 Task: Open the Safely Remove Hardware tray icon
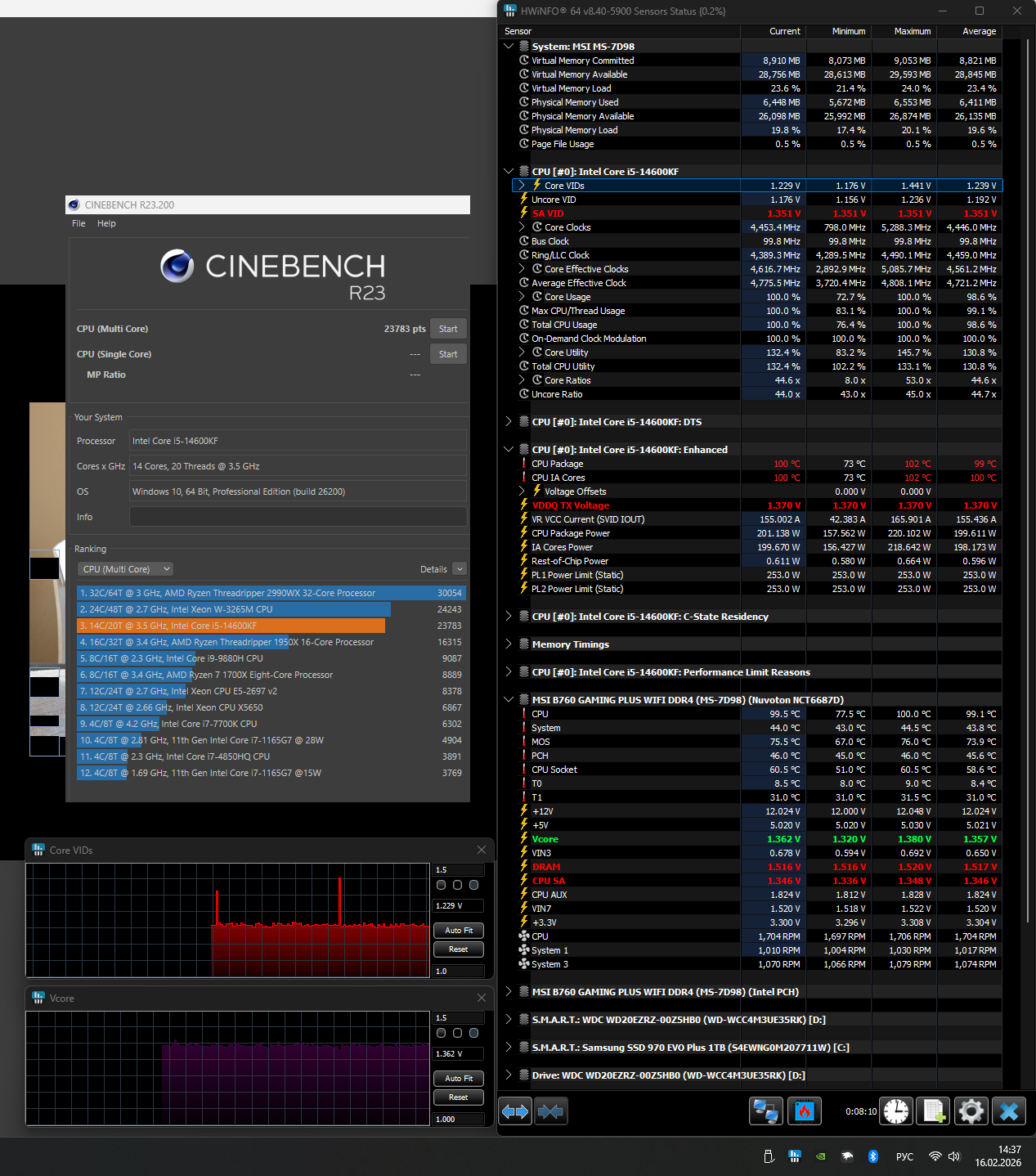(768, 1156)
